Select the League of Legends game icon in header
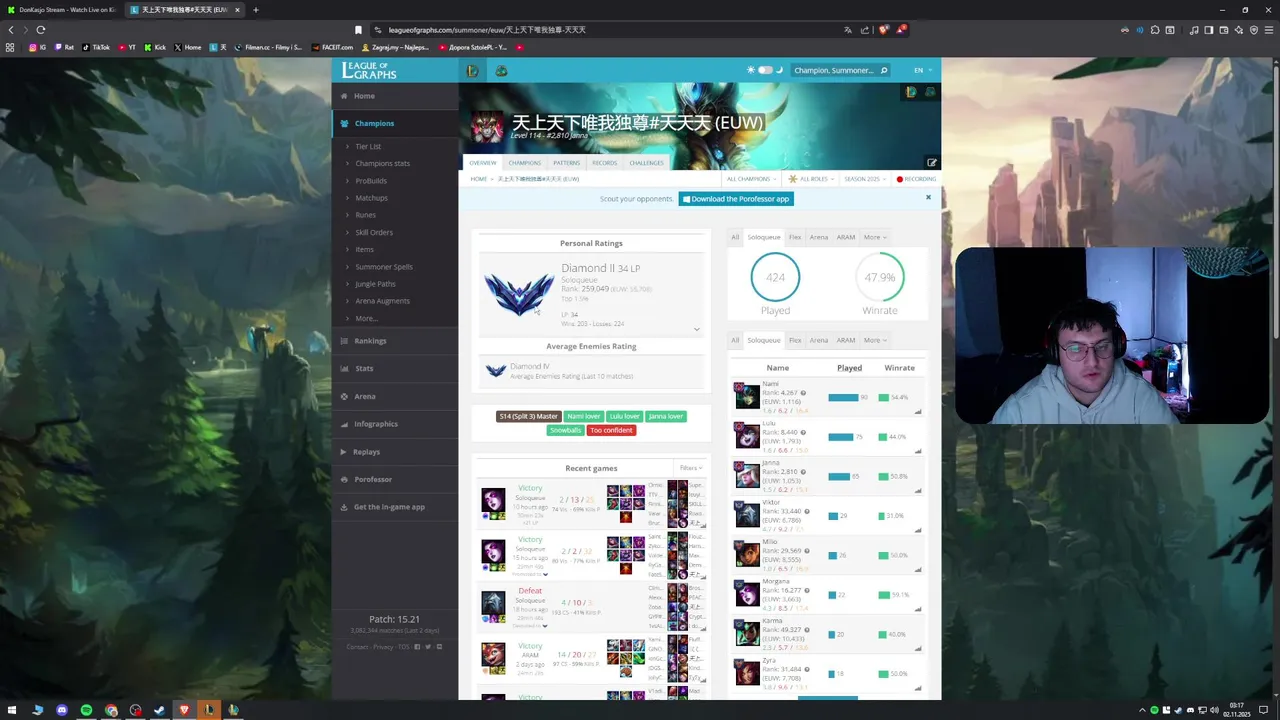Screen dimensions: 1280x720 pos(472,70)
